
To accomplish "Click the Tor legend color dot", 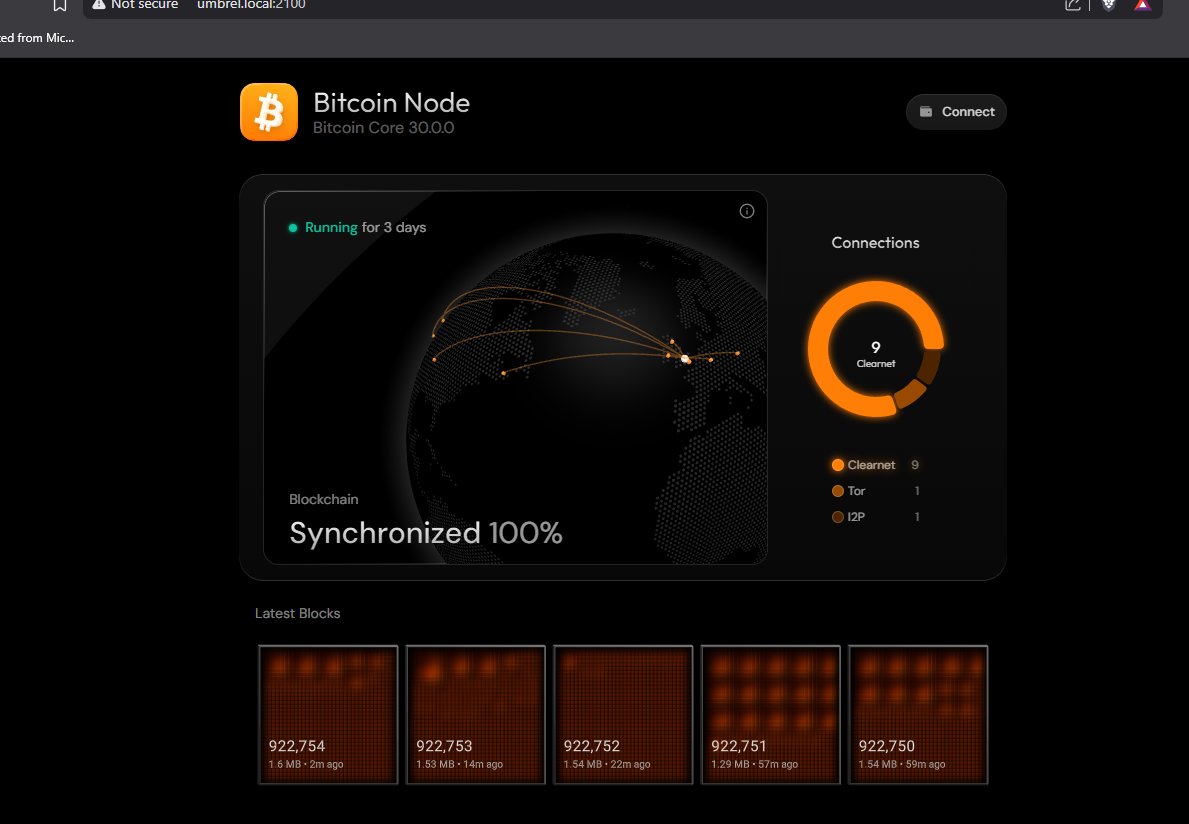I will pyautogui.click(x=838, y=490).
